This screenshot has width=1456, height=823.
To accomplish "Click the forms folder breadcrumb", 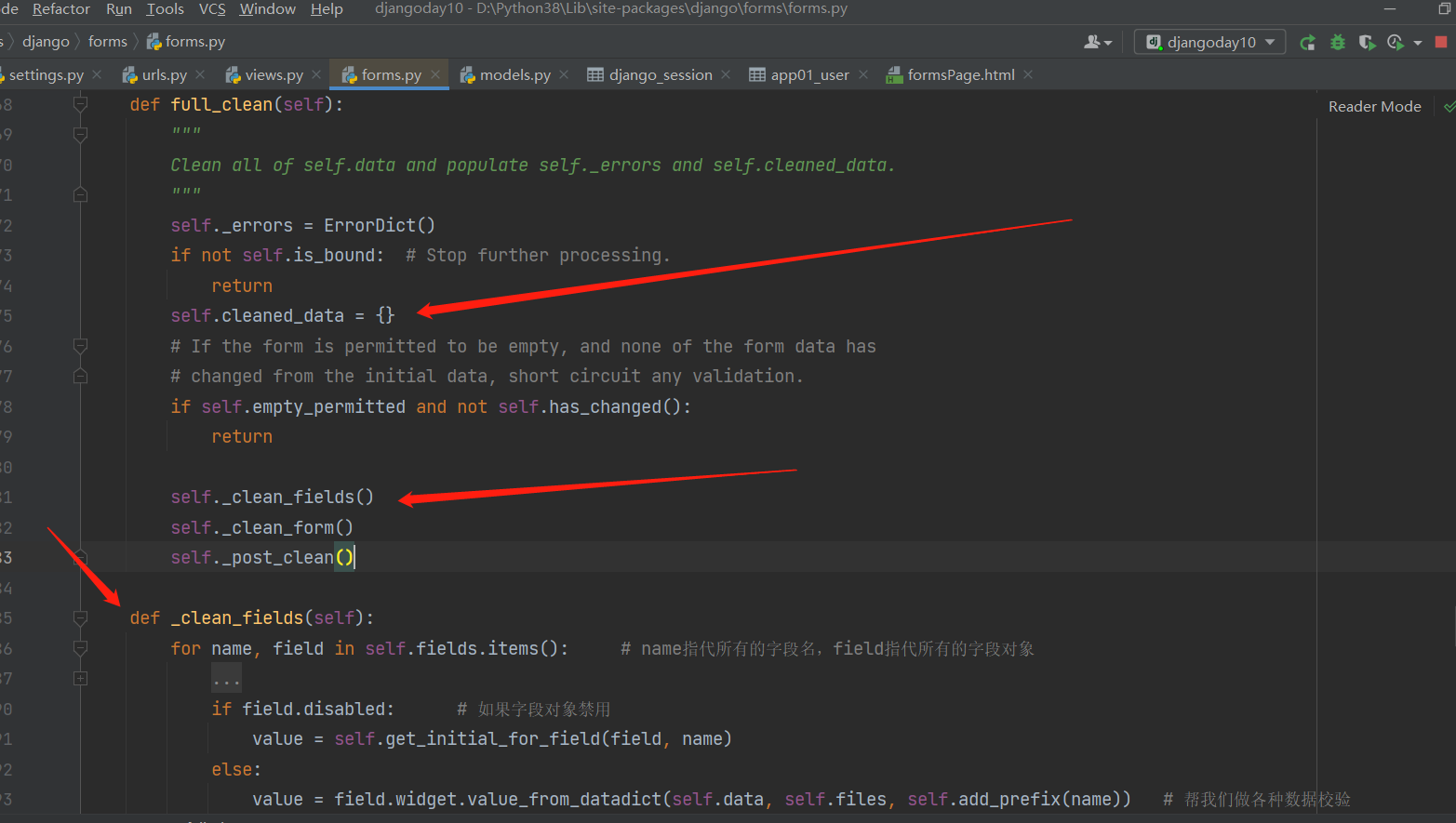I will [108, 42].
